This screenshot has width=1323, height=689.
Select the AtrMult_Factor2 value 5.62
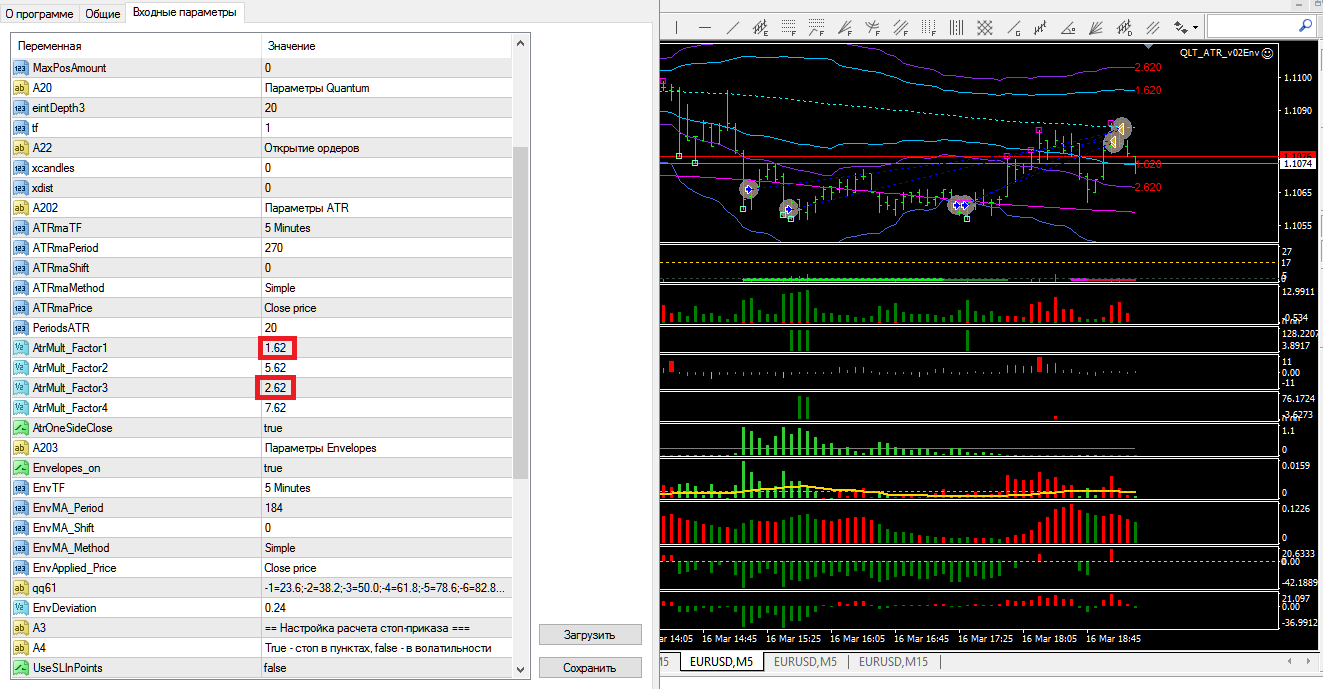point(275,368)
